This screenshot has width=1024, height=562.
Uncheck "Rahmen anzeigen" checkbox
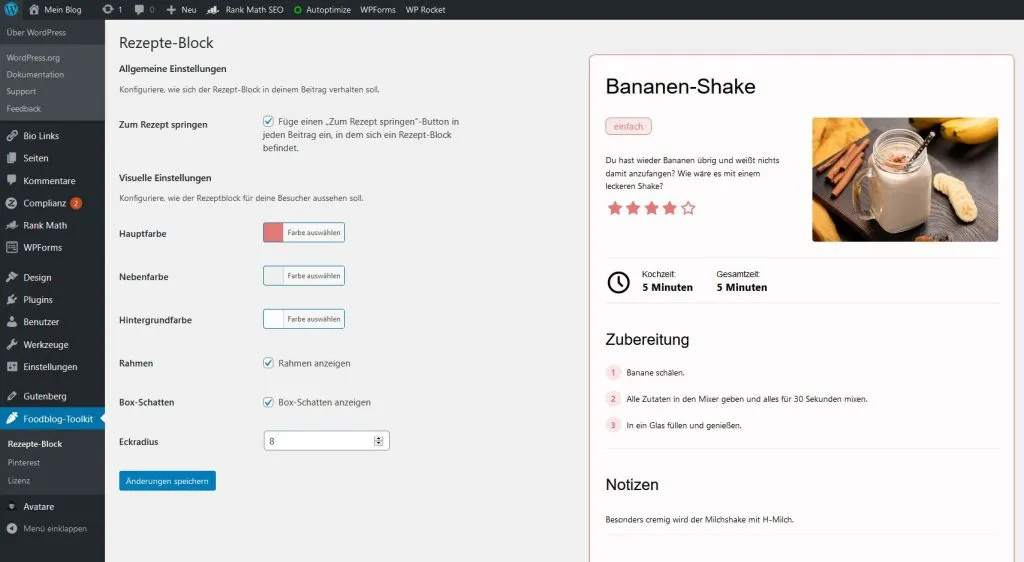[268, 363]
